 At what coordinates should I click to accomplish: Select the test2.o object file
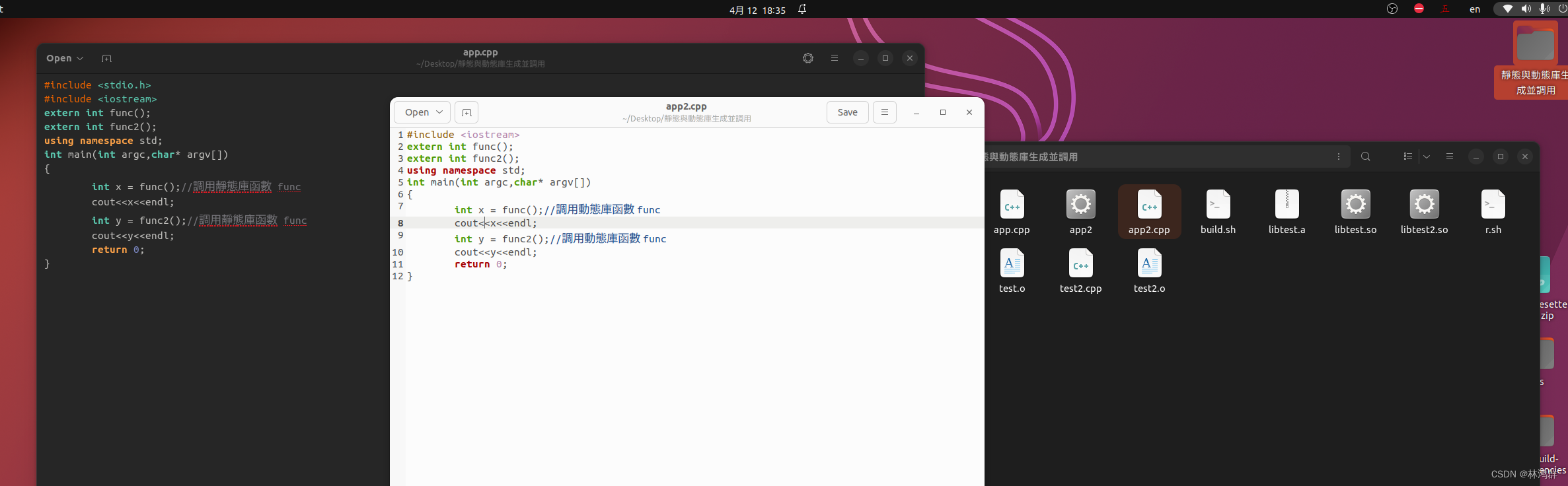point(1149,271)
